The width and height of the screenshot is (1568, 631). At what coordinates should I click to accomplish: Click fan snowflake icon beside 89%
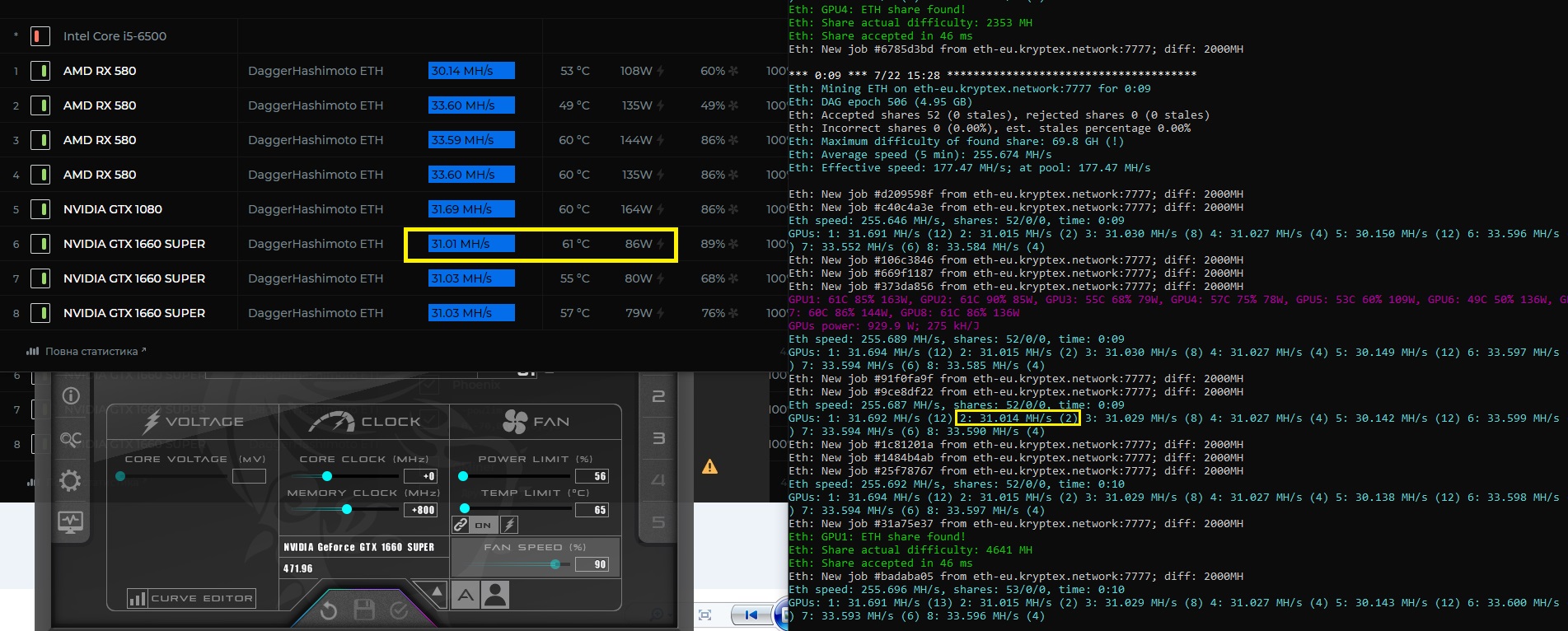(x=733, y=244)
